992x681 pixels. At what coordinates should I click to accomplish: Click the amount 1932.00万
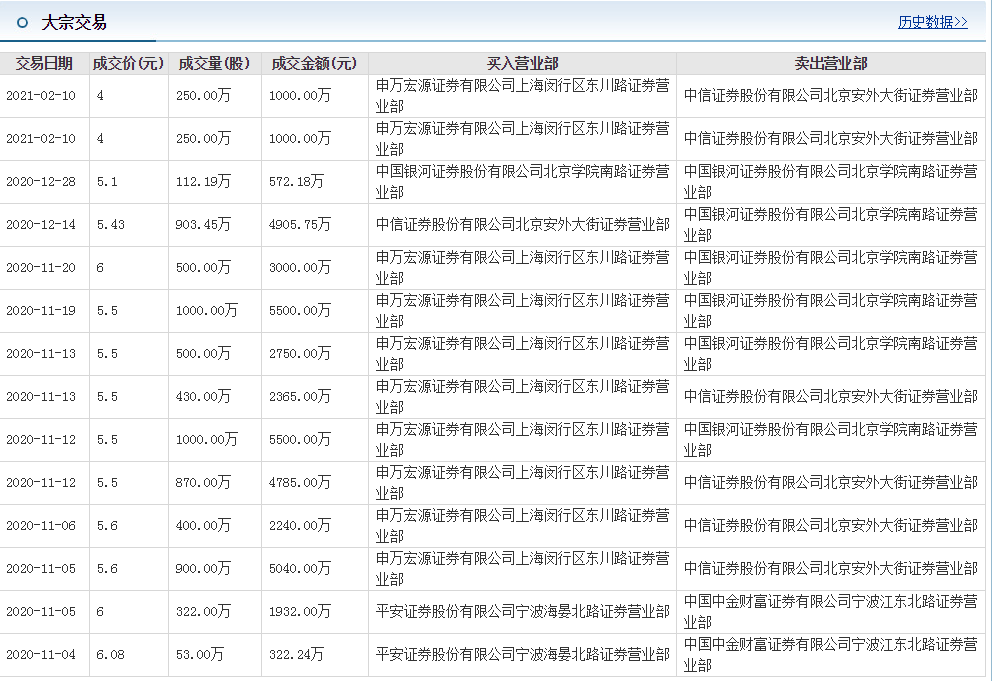300,612
